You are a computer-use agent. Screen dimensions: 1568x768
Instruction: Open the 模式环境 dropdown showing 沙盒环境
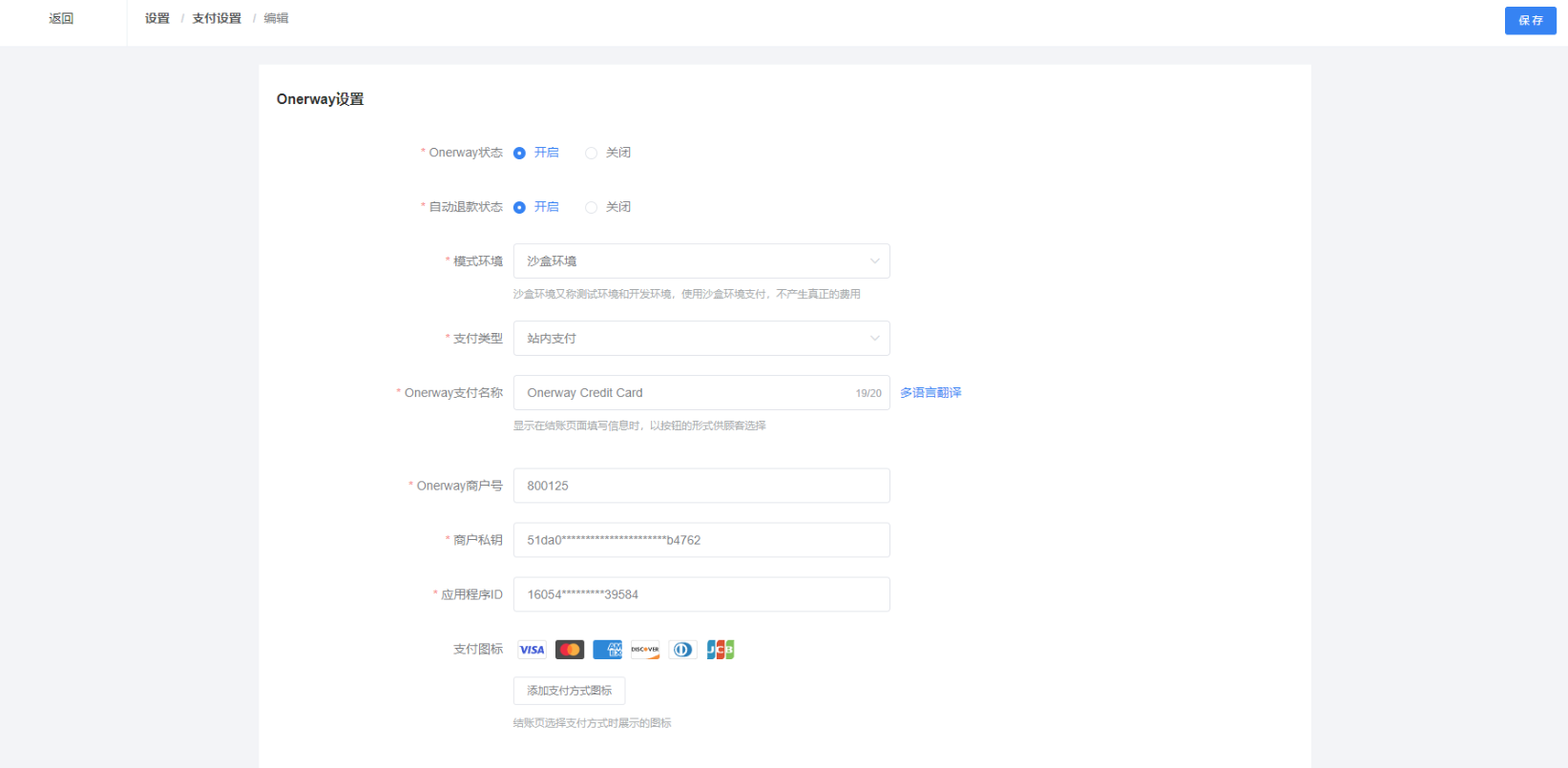point(701,260)
